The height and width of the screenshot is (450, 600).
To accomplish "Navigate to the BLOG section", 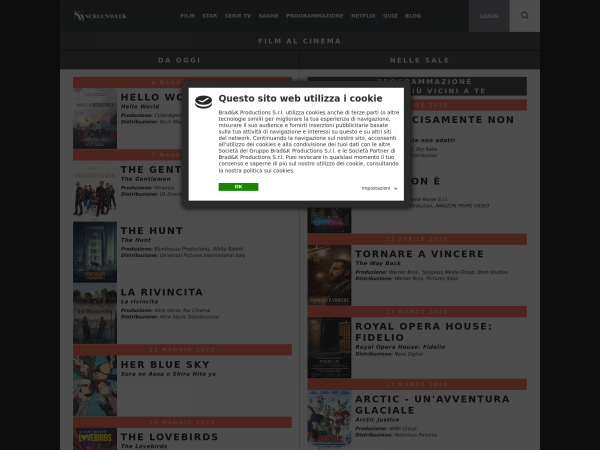I will click(x=413, y=16).
